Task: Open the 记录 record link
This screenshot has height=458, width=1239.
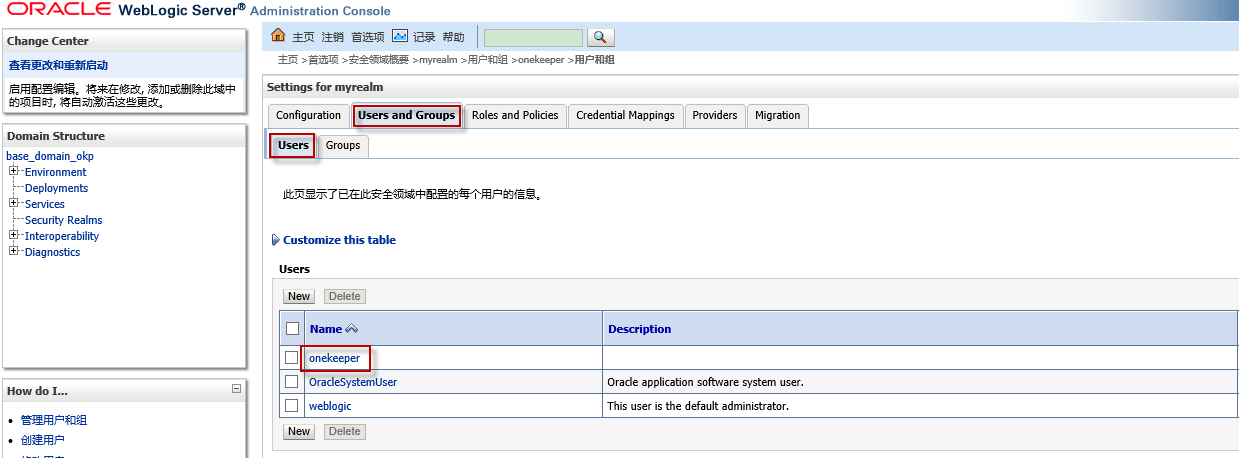Action: [x=424, y=37]
